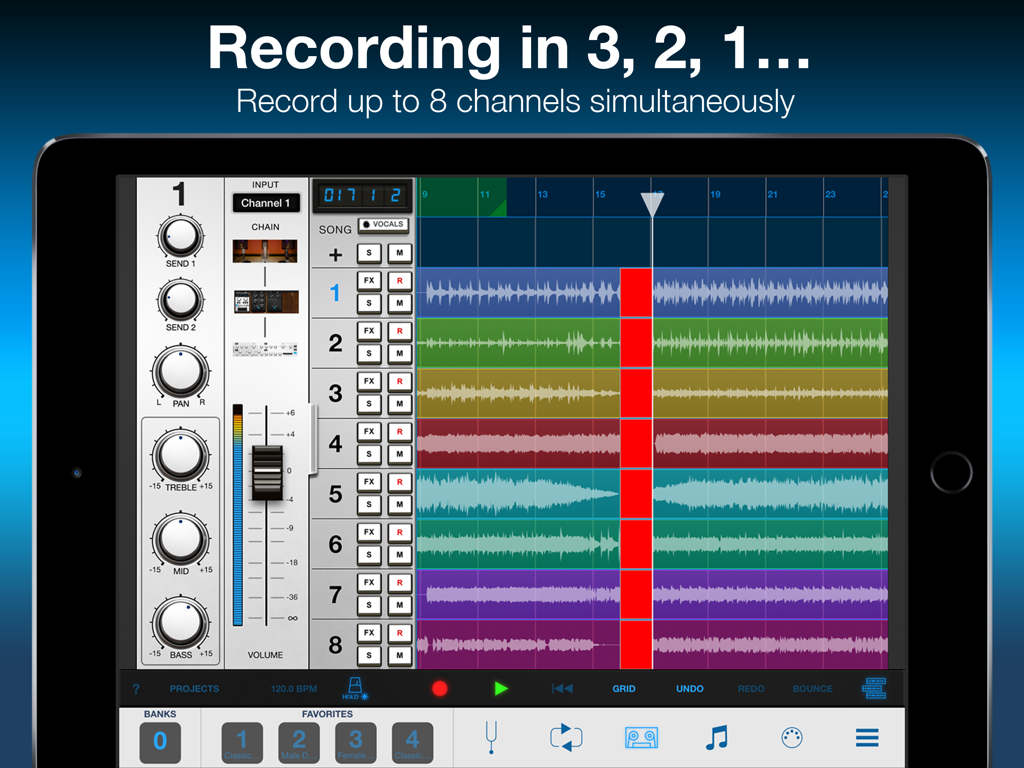Open the hamburger menu icon
1024x768 pixels.
coord(866,738)
